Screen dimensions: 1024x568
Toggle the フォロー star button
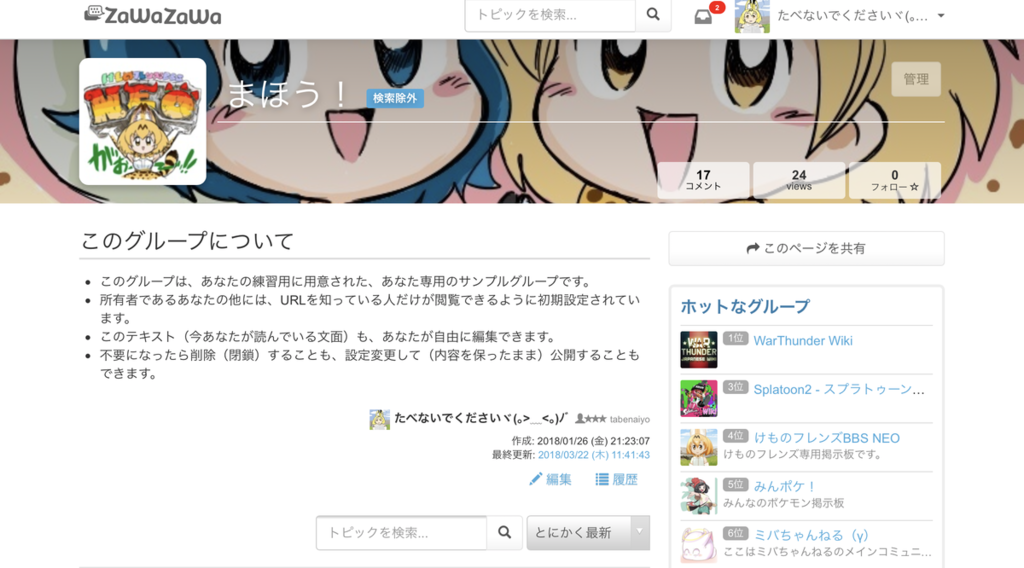tap(895, 180)
